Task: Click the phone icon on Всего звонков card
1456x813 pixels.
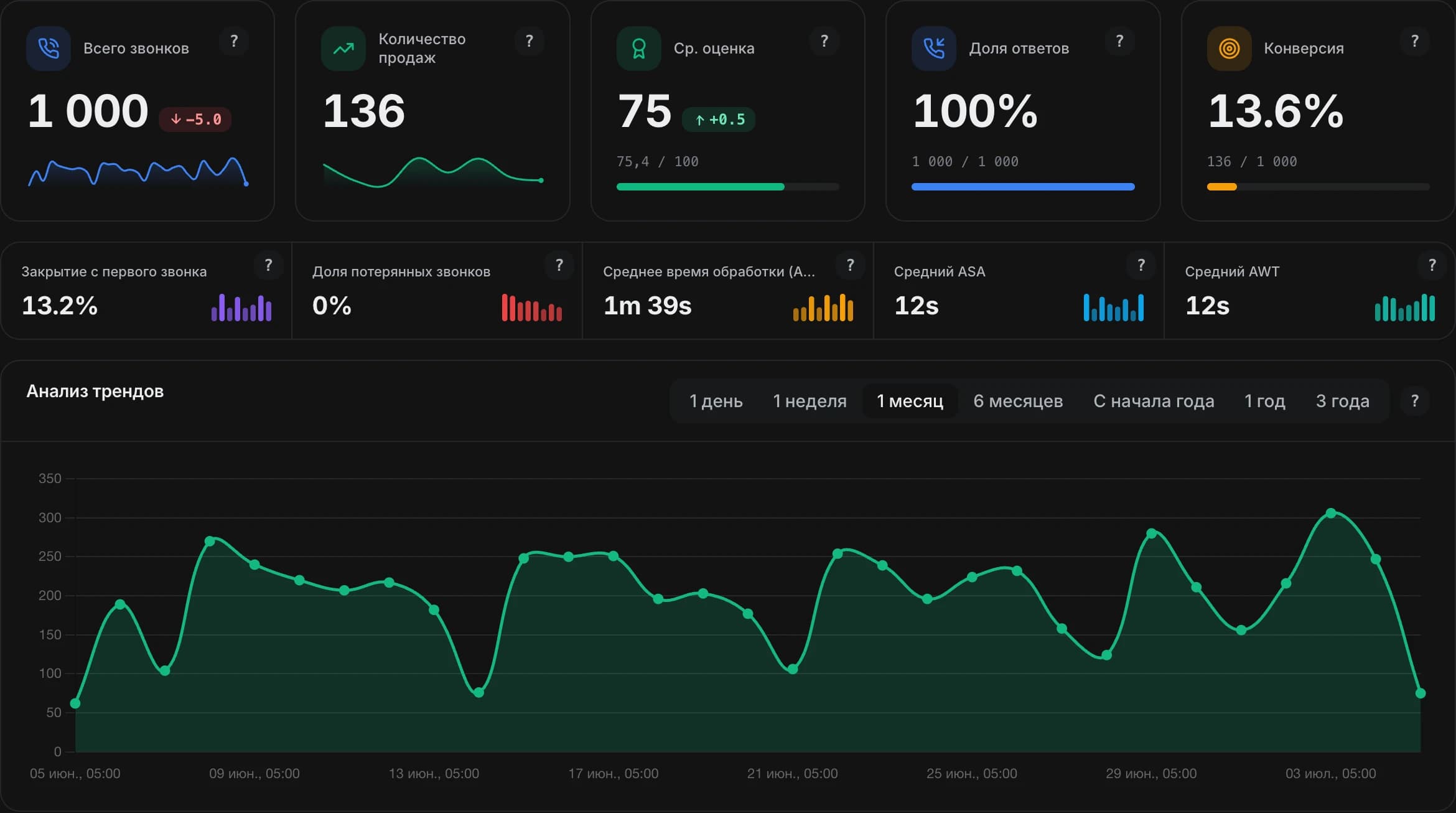Action: 49,49
